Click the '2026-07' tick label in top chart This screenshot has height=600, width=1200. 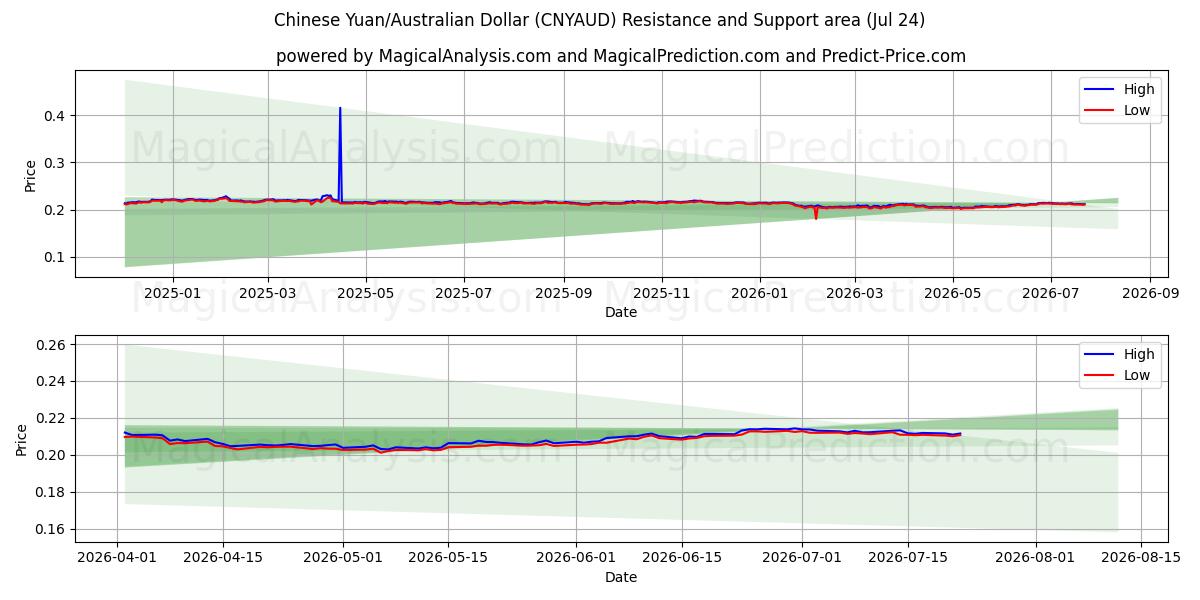[x=1050, y=294]
